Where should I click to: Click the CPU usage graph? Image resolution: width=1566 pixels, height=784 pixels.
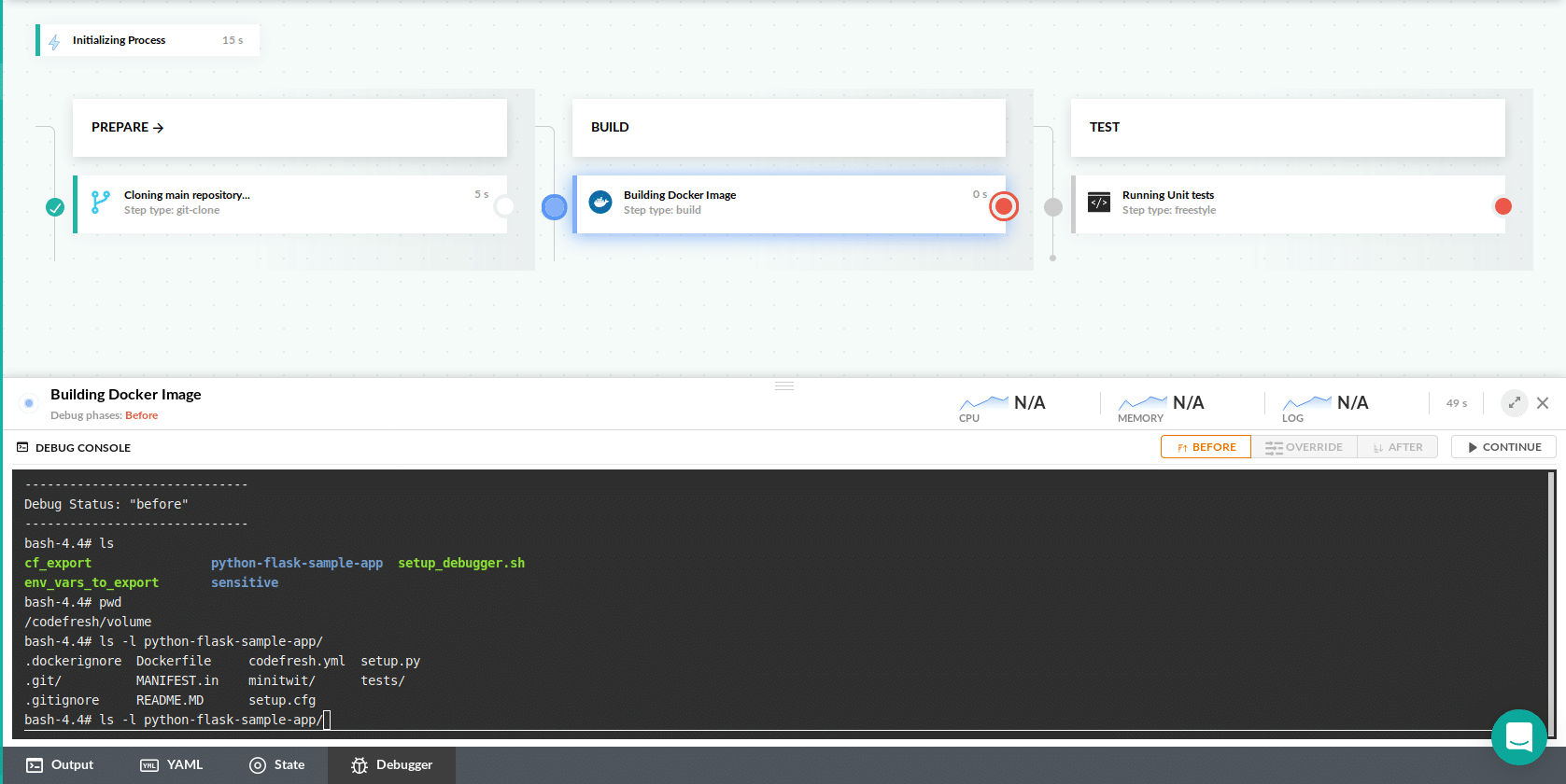[983, 403]
